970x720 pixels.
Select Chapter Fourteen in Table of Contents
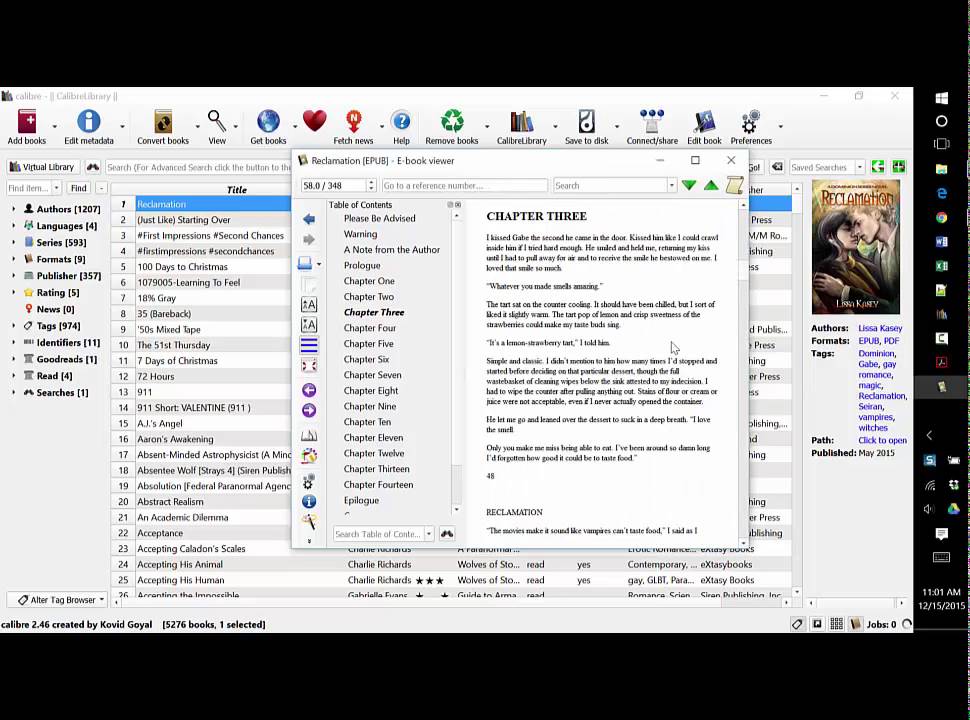click(x=379, y=485)
